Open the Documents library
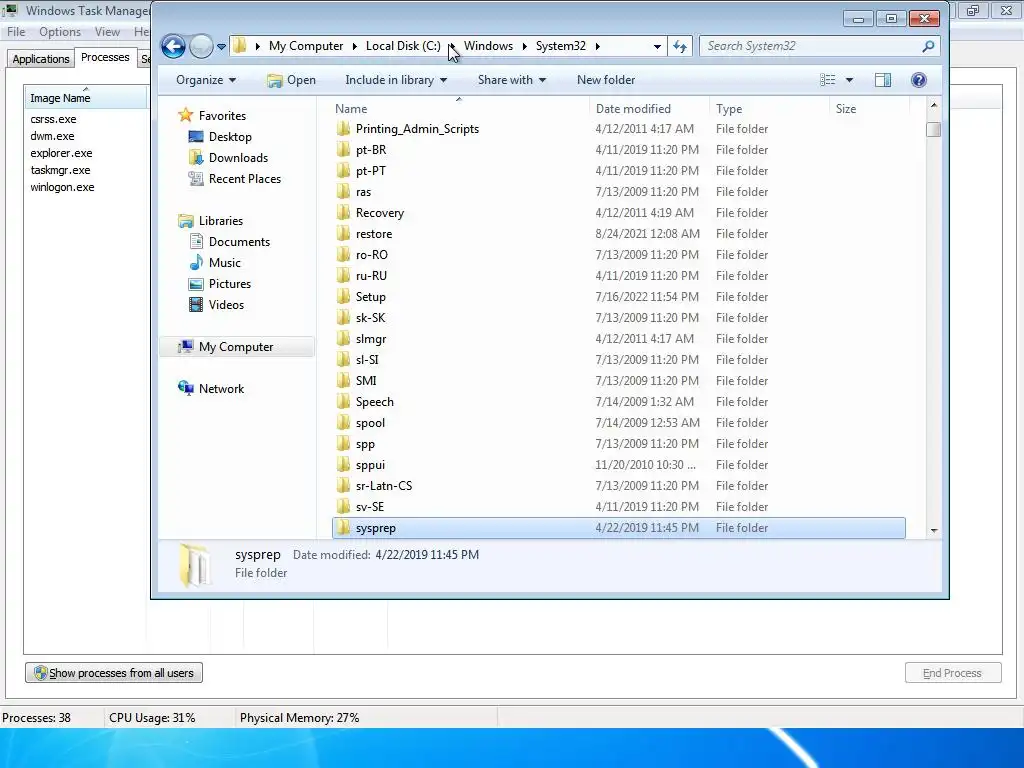 coord(239,242)
